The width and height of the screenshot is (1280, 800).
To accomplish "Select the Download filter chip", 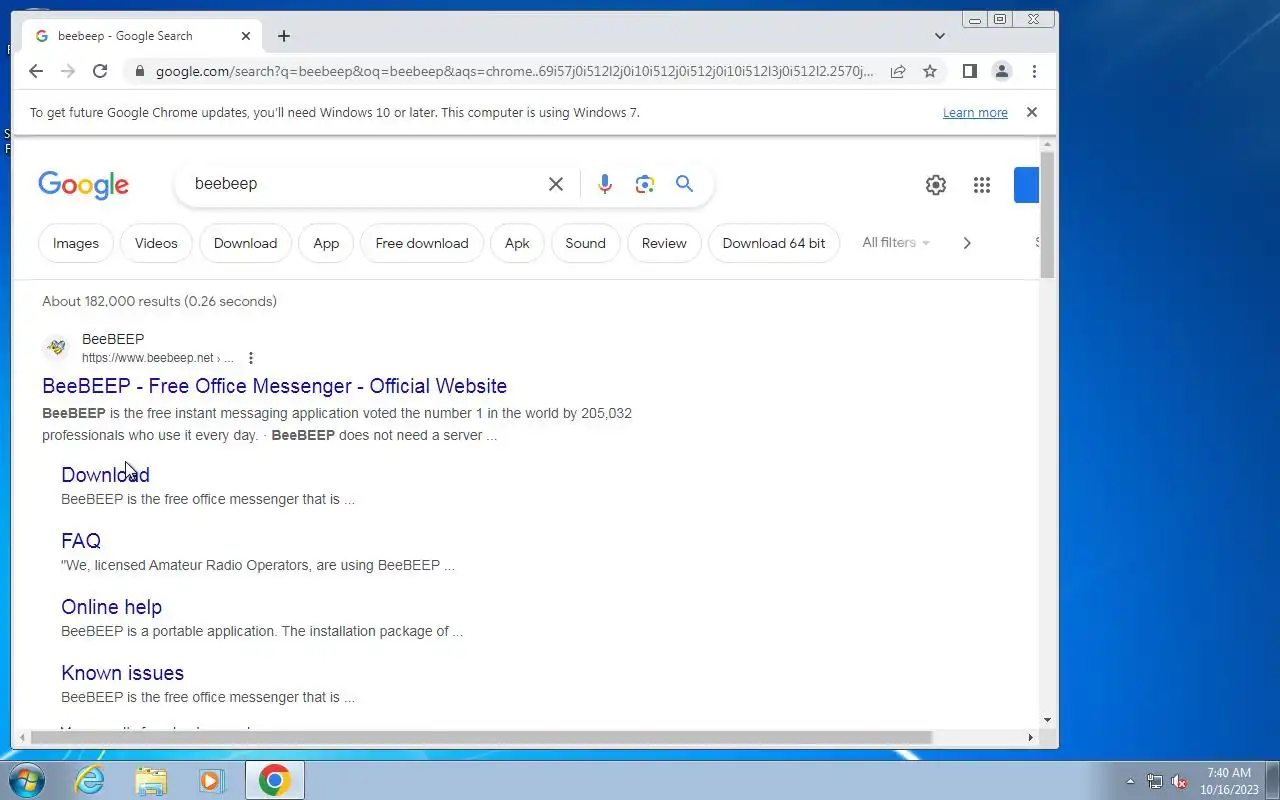I will click(245, 243).
